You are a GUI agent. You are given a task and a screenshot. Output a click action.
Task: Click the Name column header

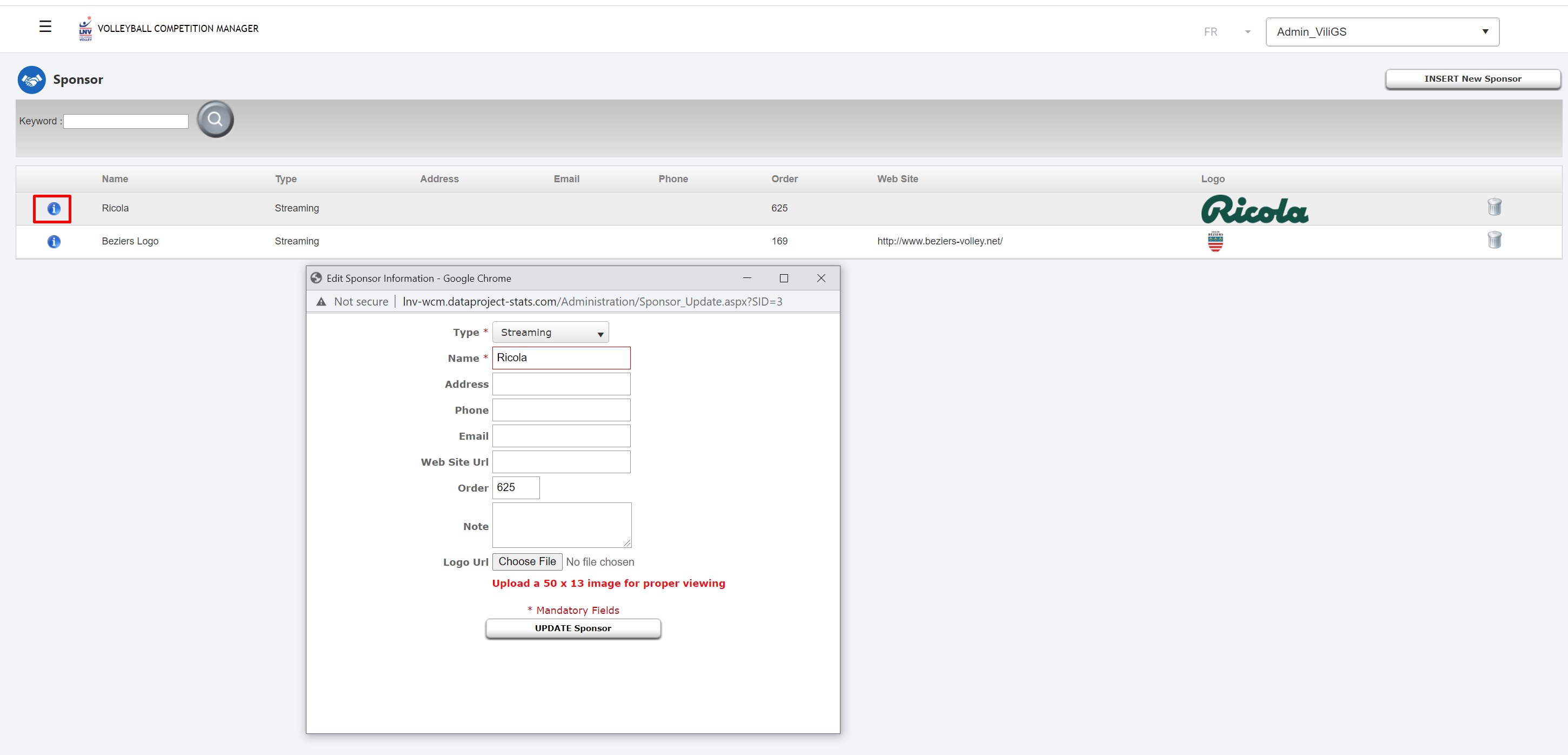click(x=115, y=179)
